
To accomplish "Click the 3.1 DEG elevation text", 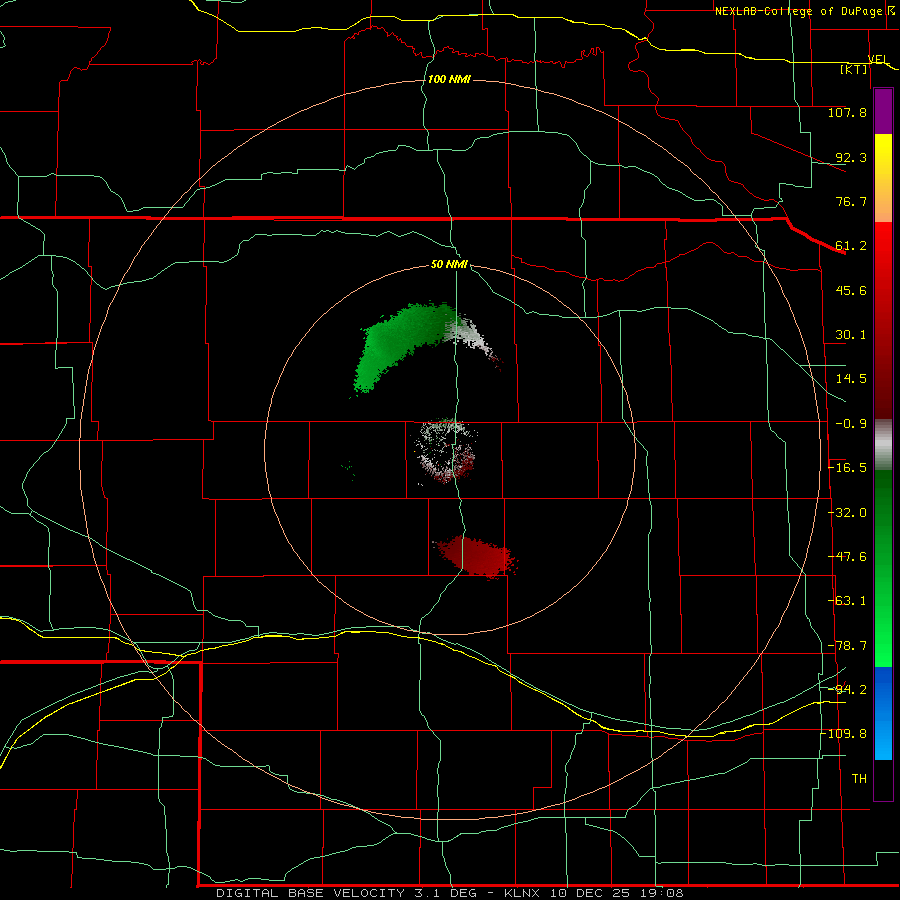I will click(445, 893).
